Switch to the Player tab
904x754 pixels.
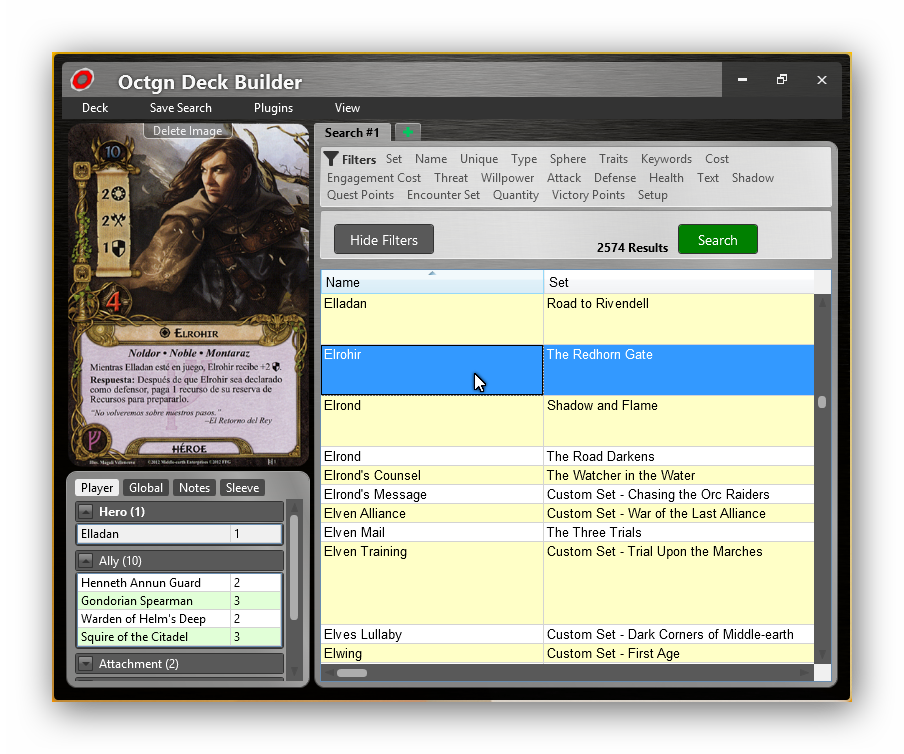tap(97, 488)
